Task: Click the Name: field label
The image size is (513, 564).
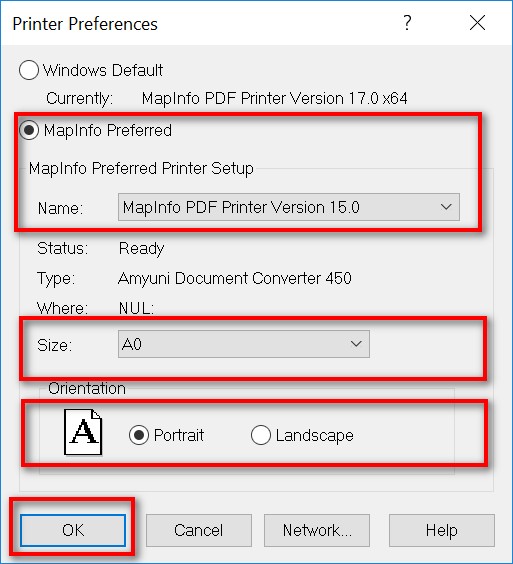Action: (60, 208)
